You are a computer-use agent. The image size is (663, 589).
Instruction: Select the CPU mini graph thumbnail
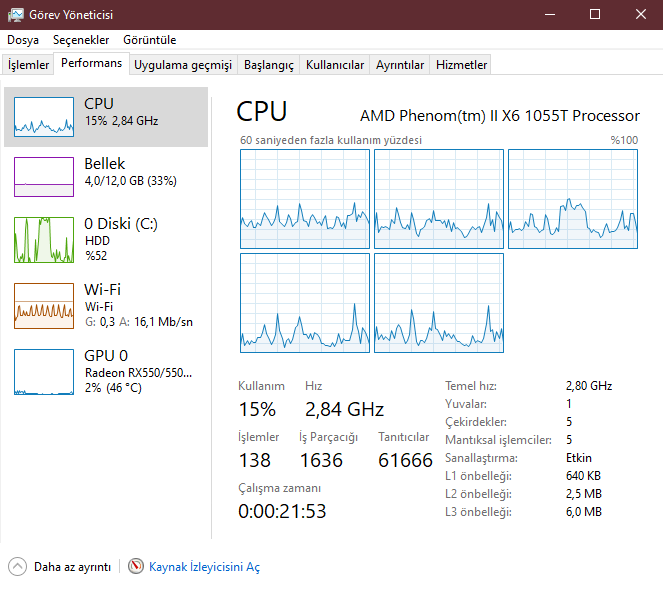pos(44,117)
